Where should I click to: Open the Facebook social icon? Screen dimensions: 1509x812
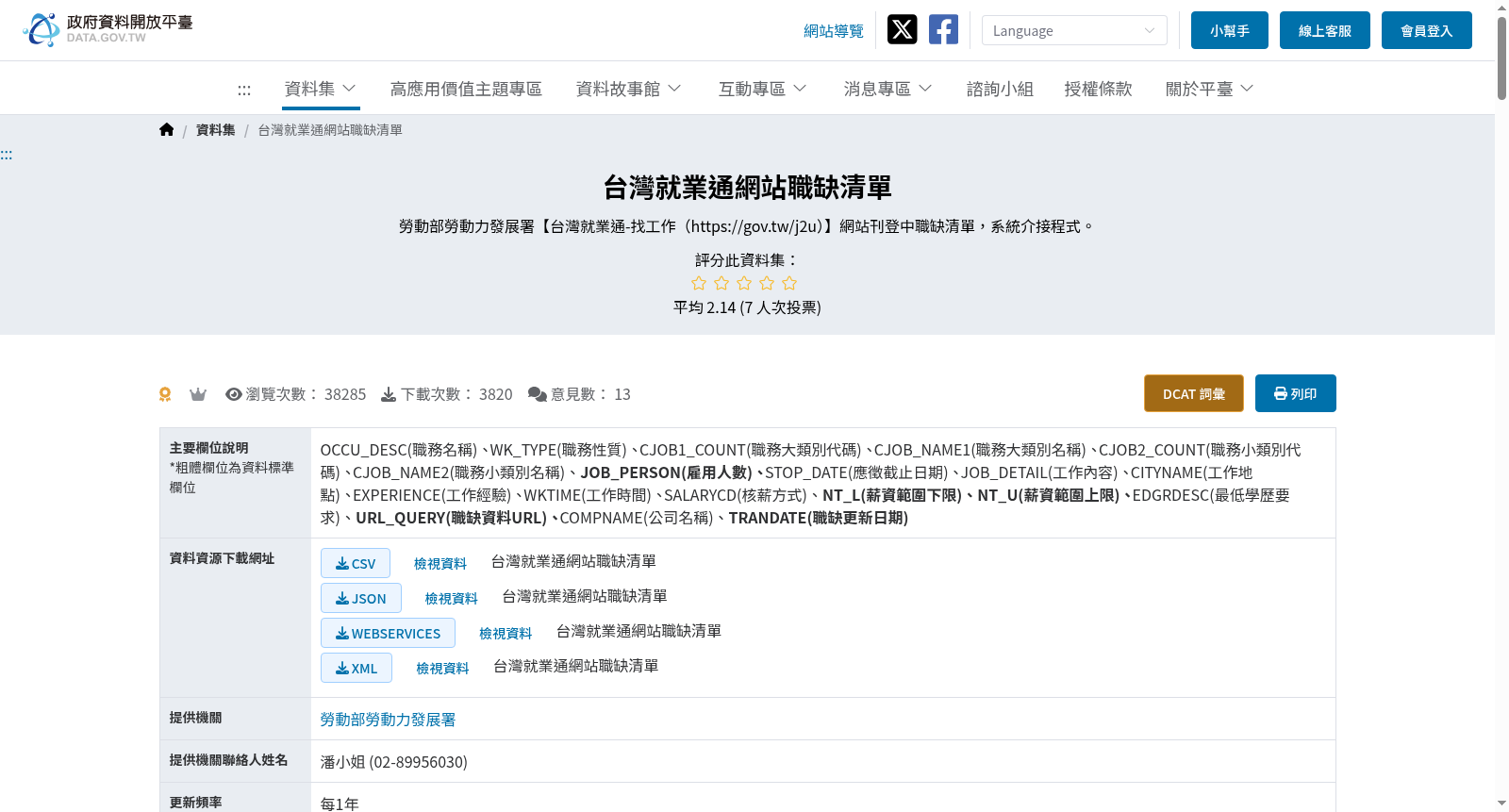[x=943, y=29]
